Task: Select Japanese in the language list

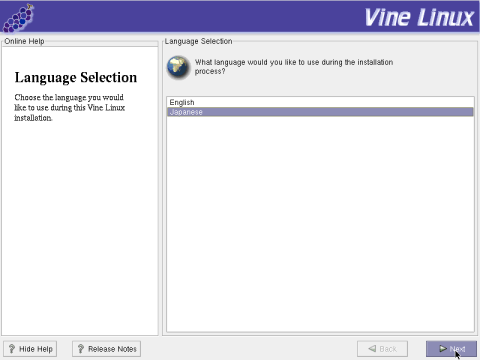Action: tap(320, 112)
